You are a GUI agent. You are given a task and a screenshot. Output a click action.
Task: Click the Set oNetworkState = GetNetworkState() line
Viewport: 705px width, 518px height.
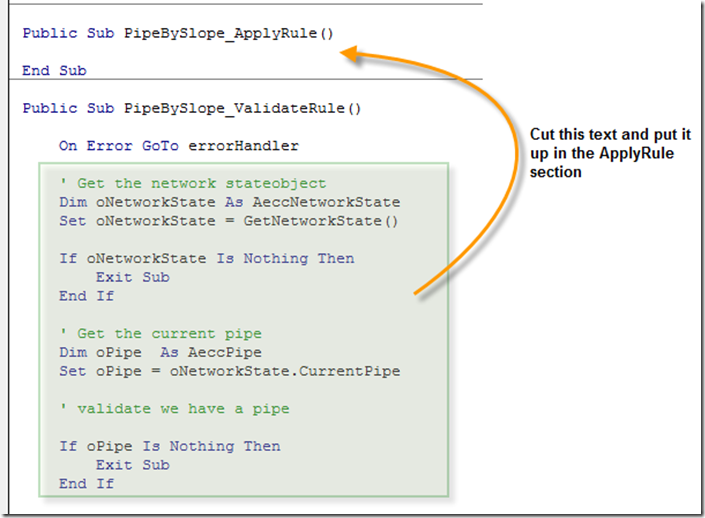(x=228, y=221)
